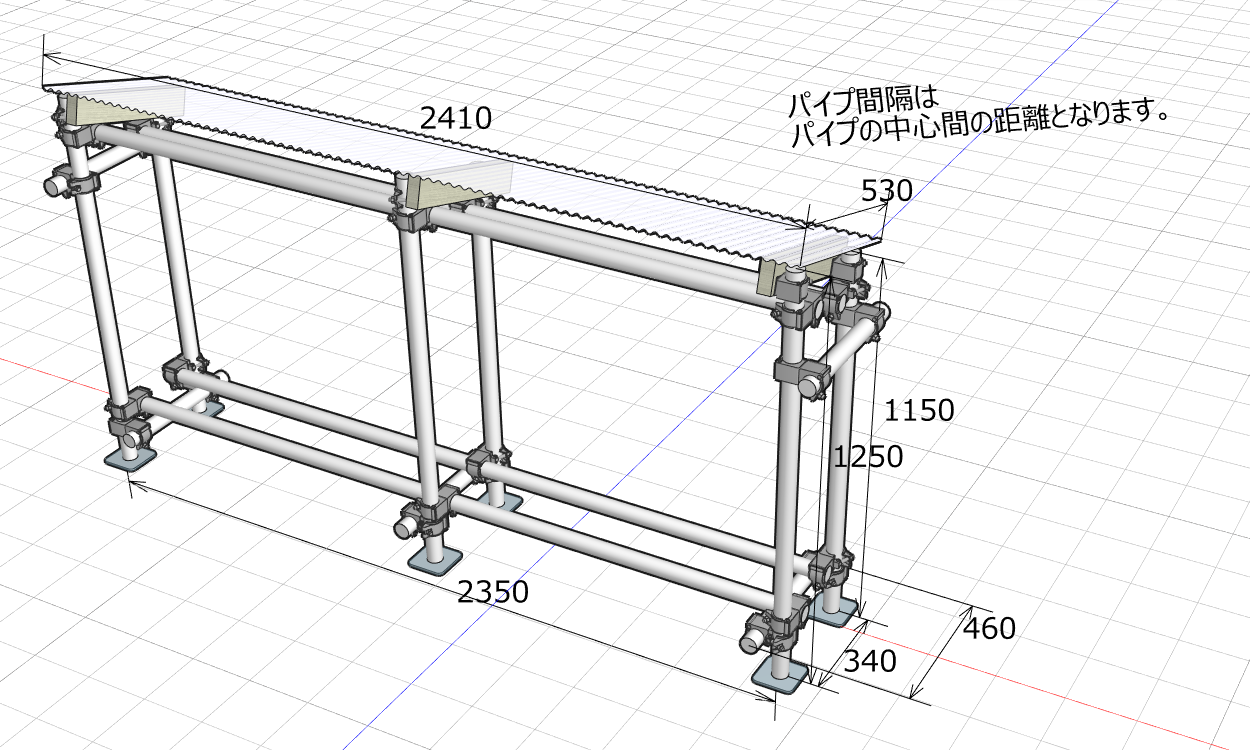Click the 1250 height dimension label
1250x750 pixels.
click(x=868, y=457)
